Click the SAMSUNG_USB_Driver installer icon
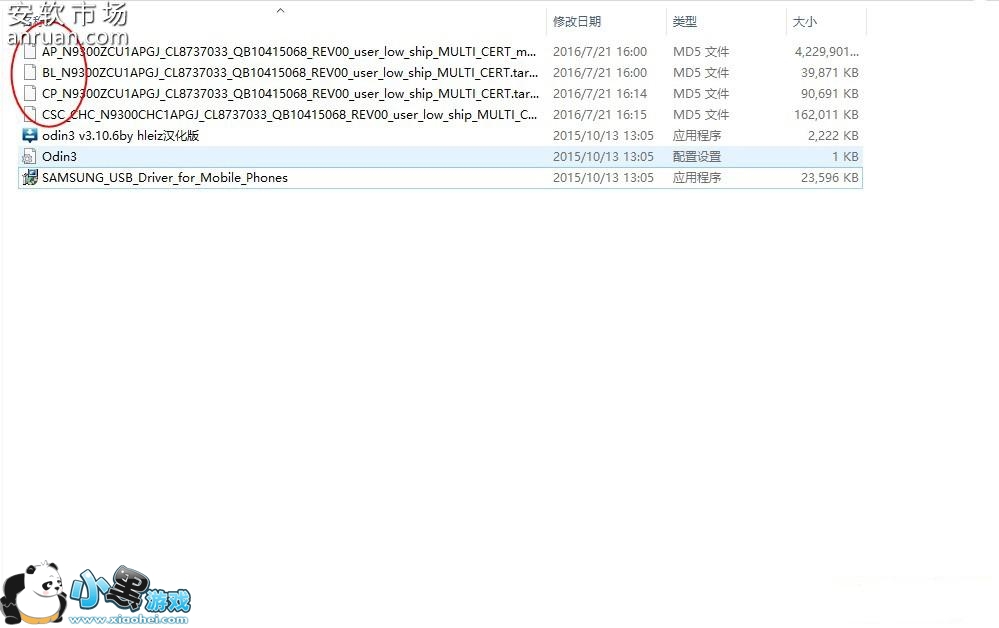The image size is (999, 628). click(29, 178)
